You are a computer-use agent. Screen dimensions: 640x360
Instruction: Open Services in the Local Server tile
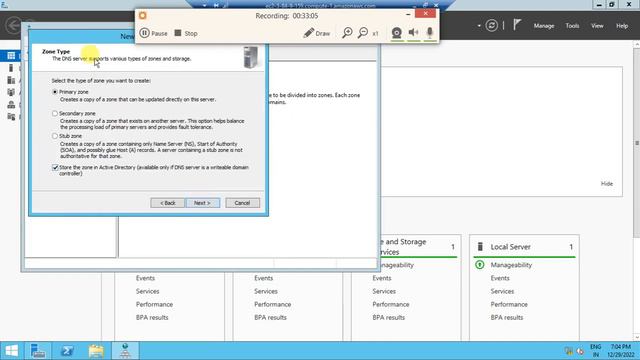point(502,291)
